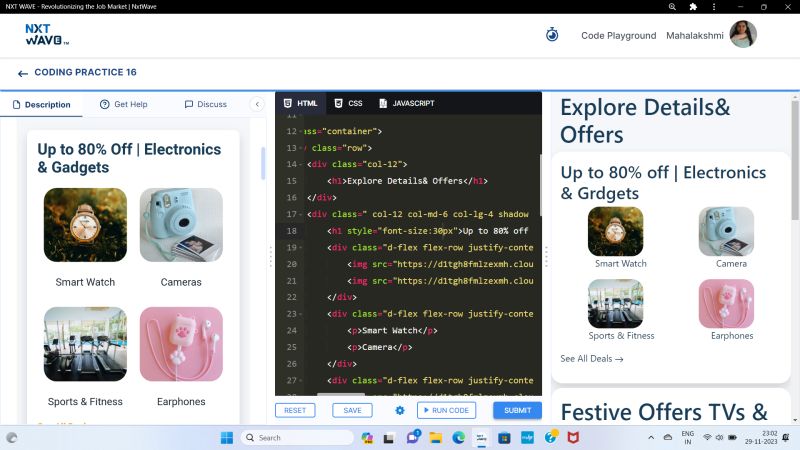The image size is (800, 450).
Task: Click the browser zoom magnifier icon
Action: [673, 7]
